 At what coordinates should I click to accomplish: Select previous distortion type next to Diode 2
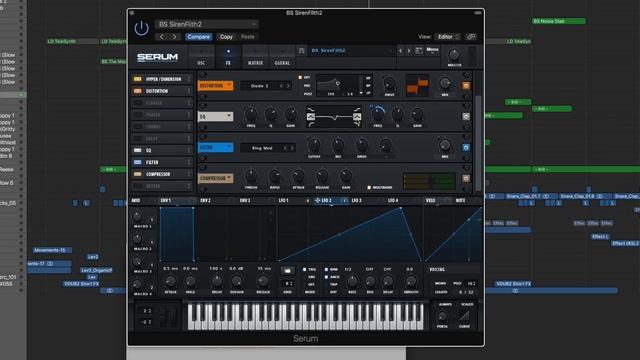point(281,86)
